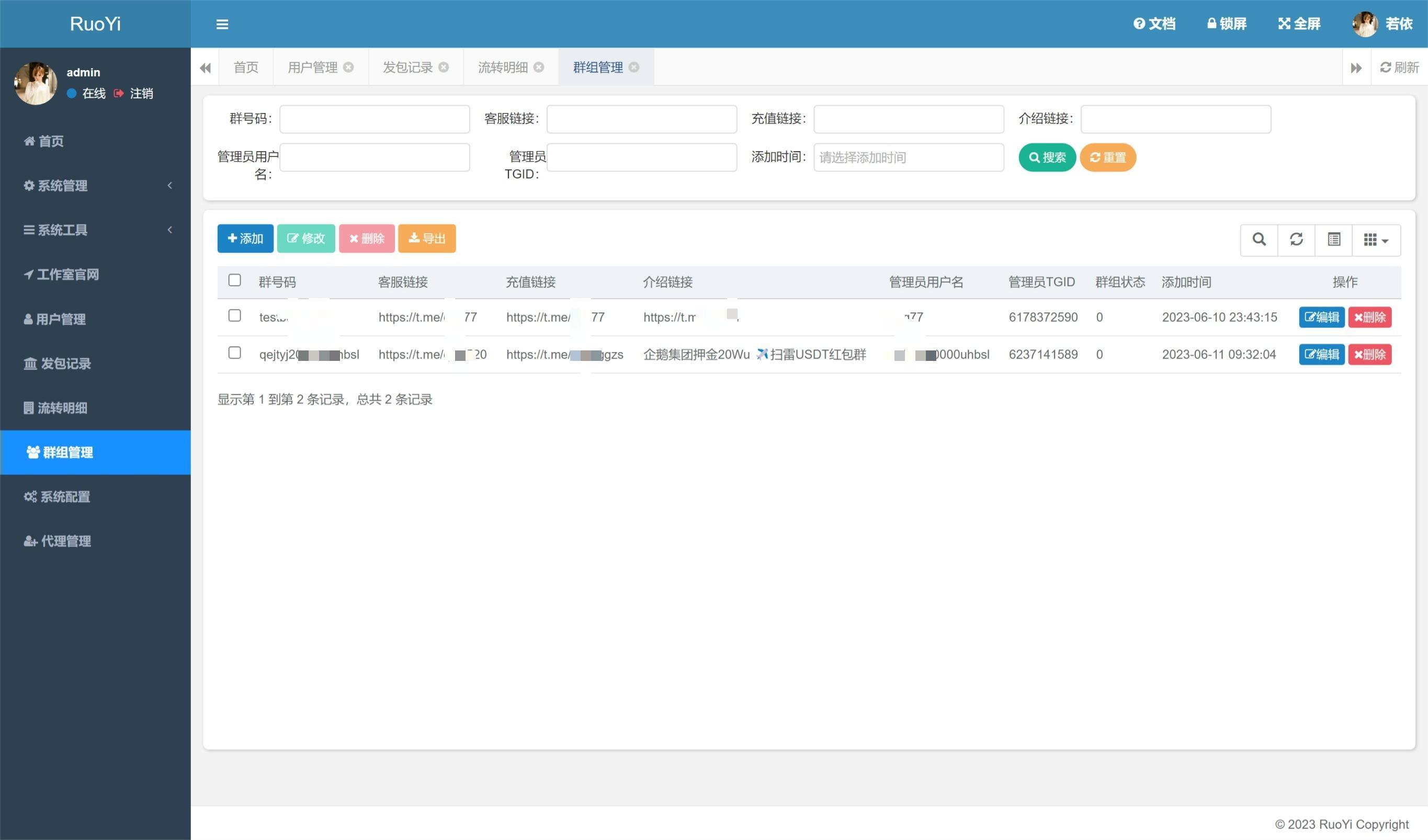Toggle card view icon in table toolbar
The height and width of the screenshot is (840, 1428).
point(1333,240)
